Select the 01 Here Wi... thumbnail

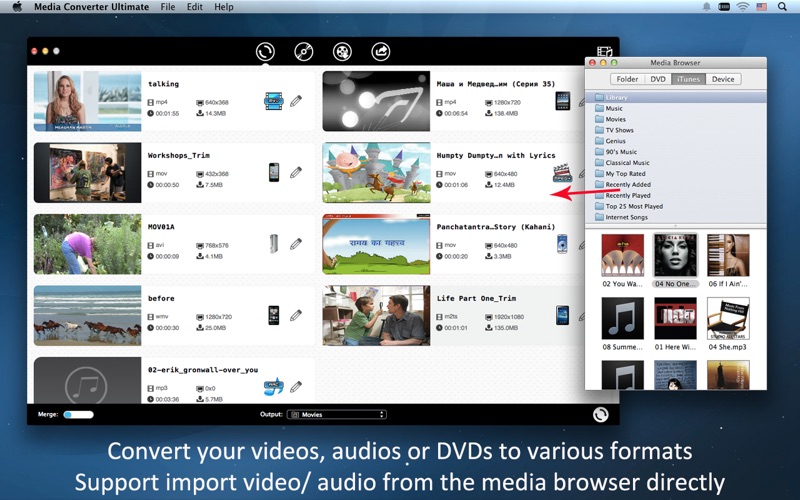pyautogui.click(x=676, y=318)
